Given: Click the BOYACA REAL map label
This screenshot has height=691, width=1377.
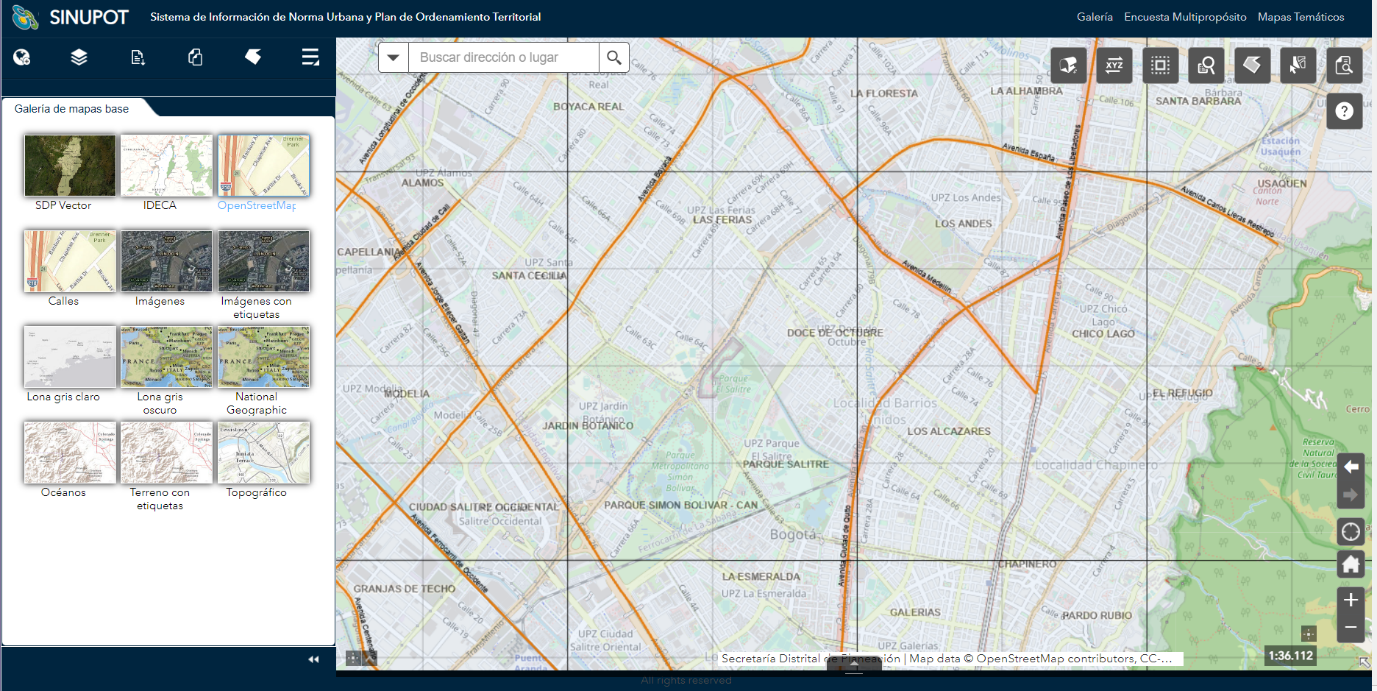Looking at the screenshot, I should [588, 106].
